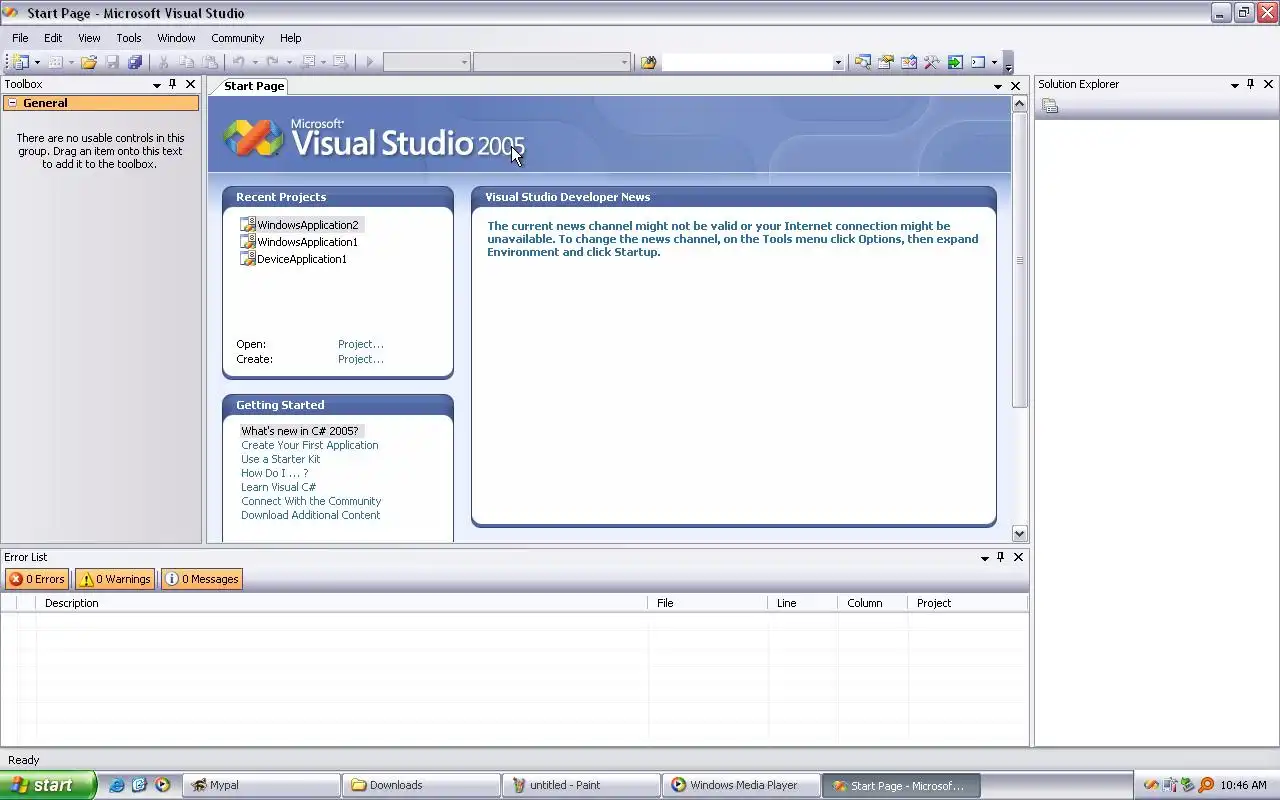Click Create Your First Application link

click(x=309, y=445)
